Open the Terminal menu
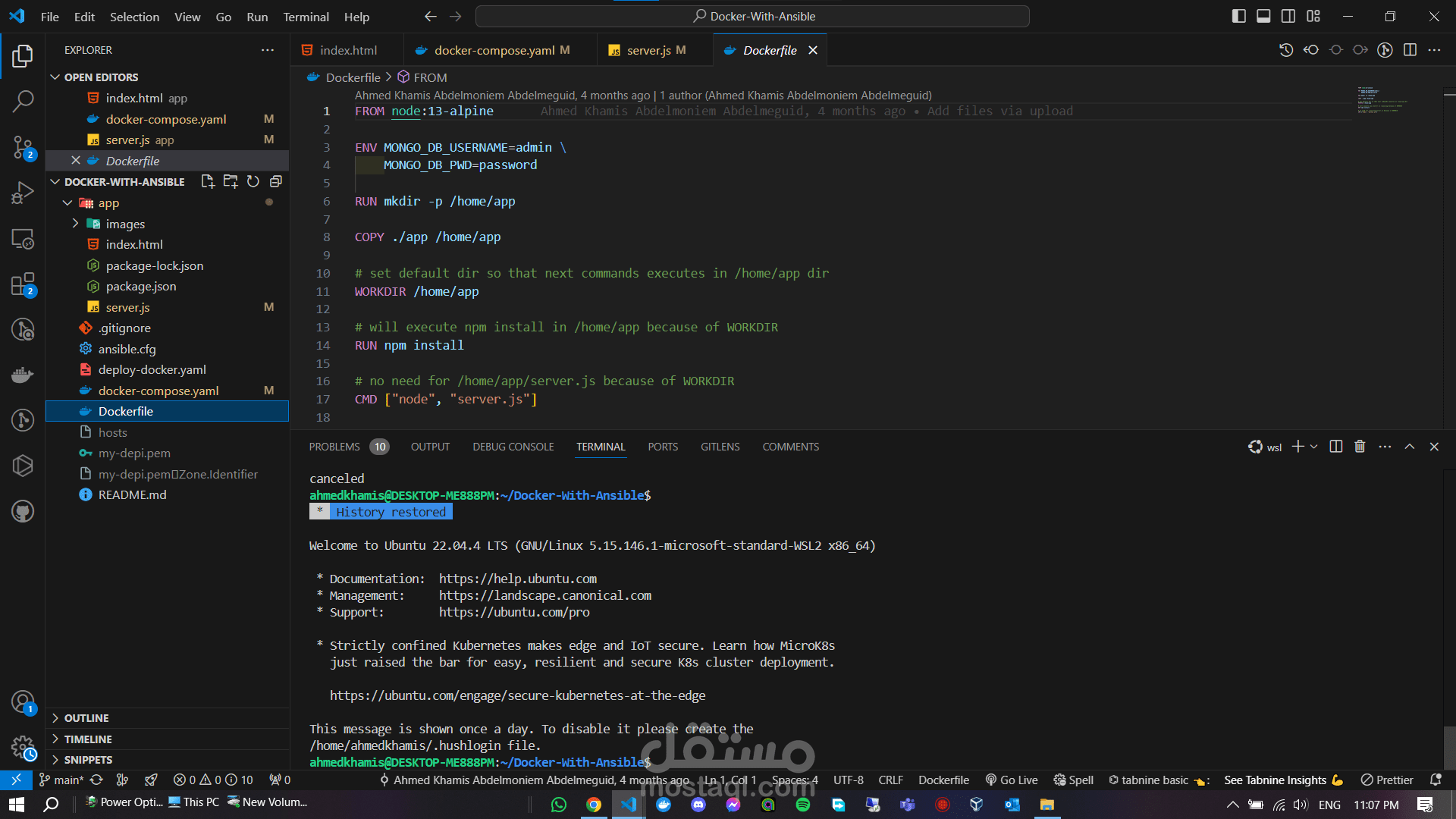1456x819 pixels. pyautogui.click(x=306, y=17)
